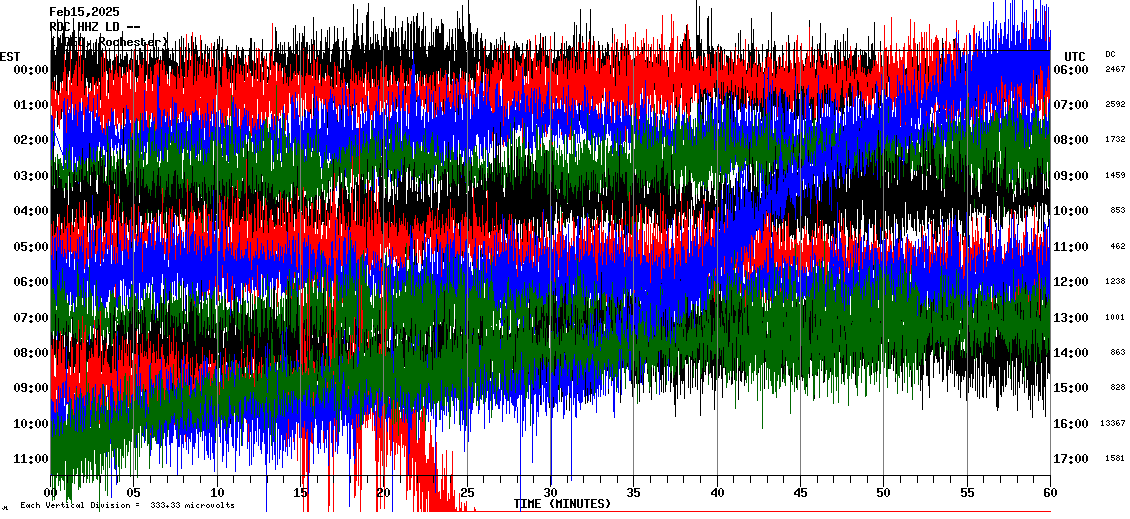This screenshot has width=1130, height=519.
Task: Select the 10:00 UTC row label
Action: tap(1070, 211)
